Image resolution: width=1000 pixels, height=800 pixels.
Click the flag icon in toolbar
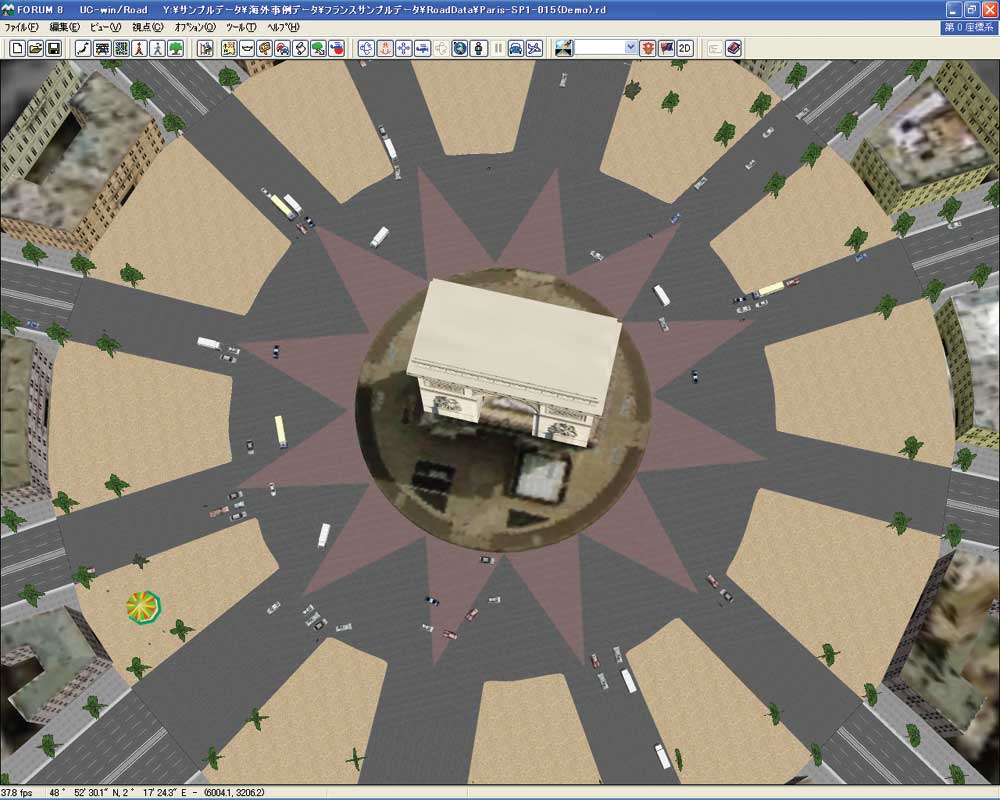coord(666,48)
